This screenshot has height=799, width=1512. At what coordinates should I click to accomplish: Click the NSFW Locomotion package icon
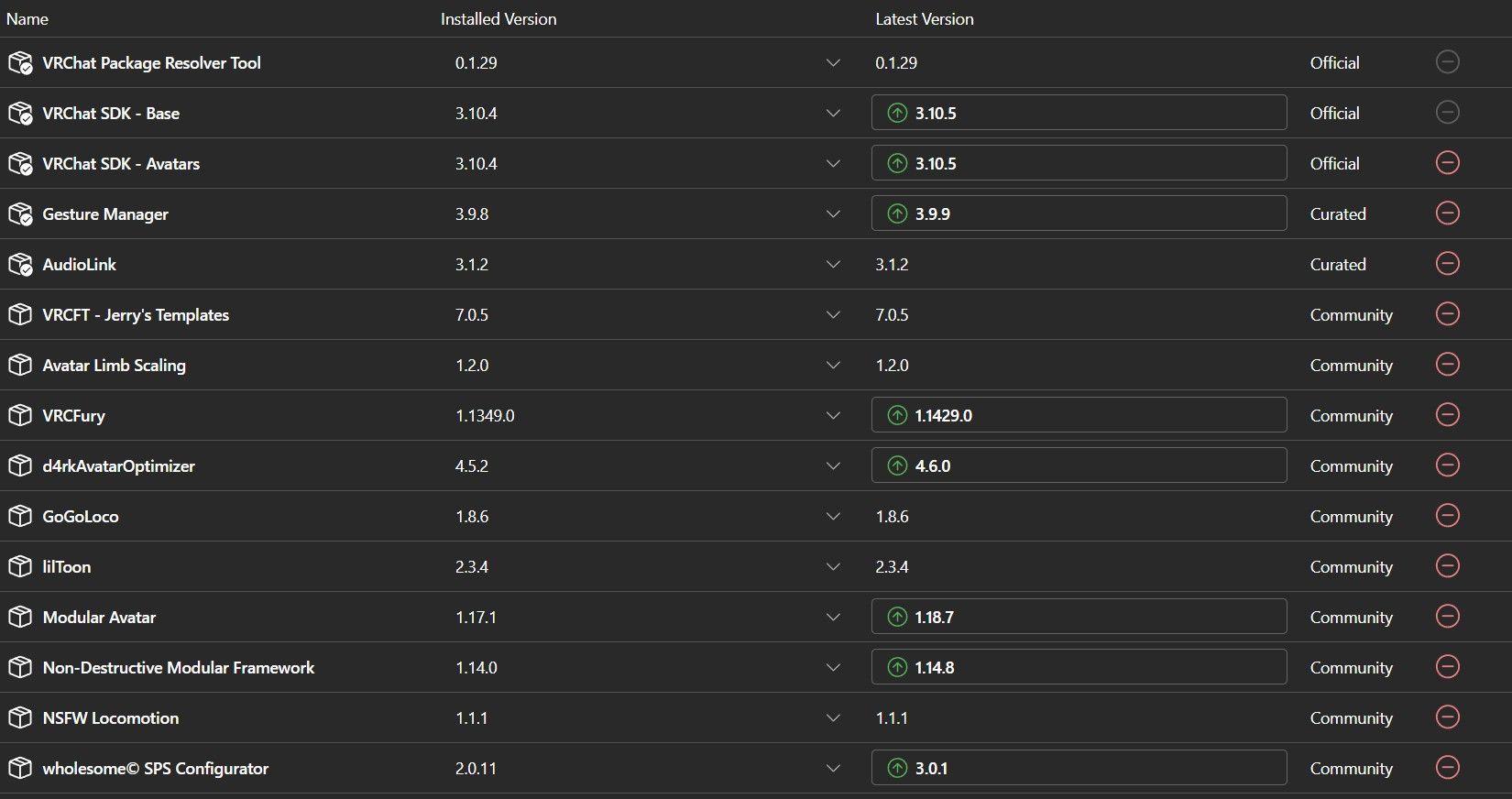20,717
